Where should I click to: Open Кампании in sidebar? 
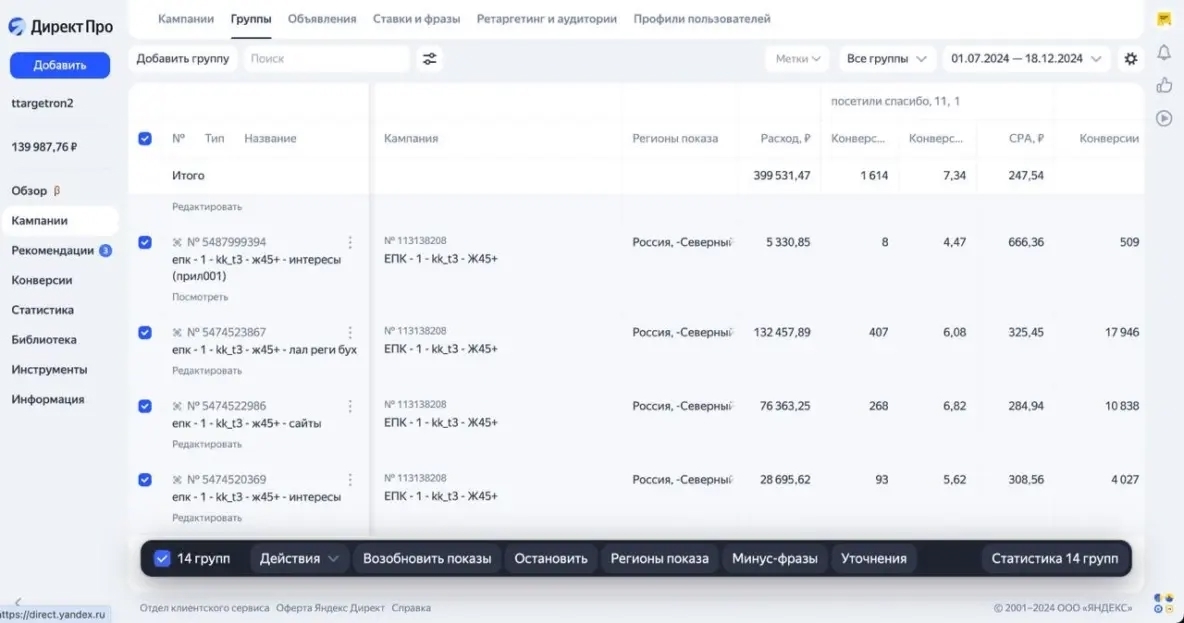click(x=60, y=221)
